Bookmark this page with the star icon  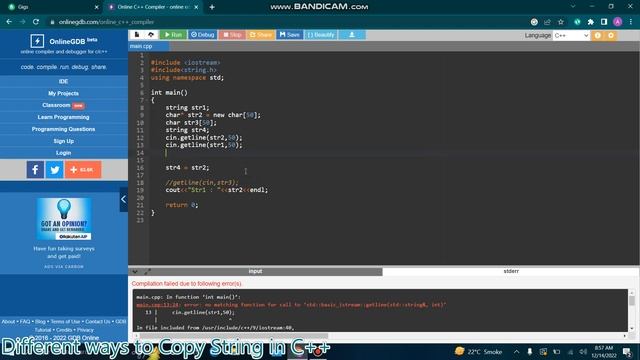(561, 22)
